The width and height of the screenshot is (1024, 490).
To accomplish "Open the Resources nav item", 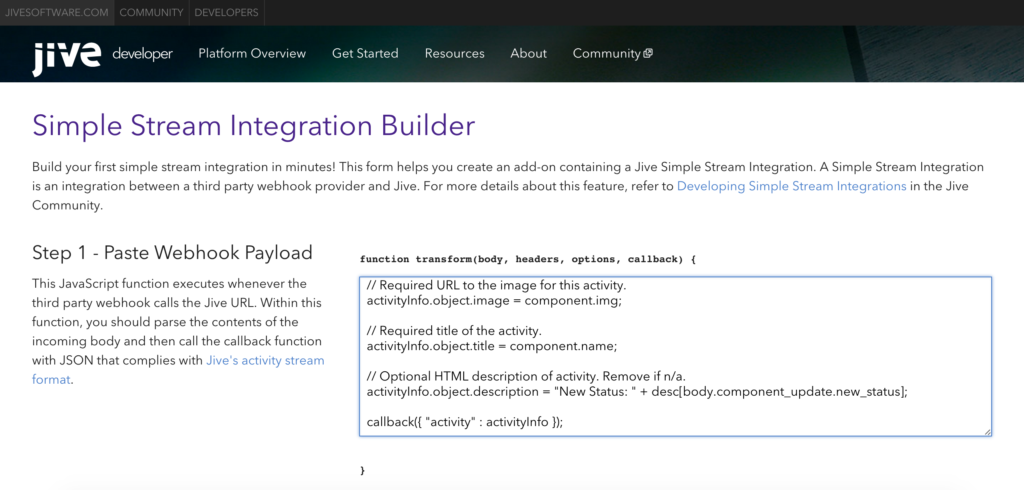I will (454, 54).
